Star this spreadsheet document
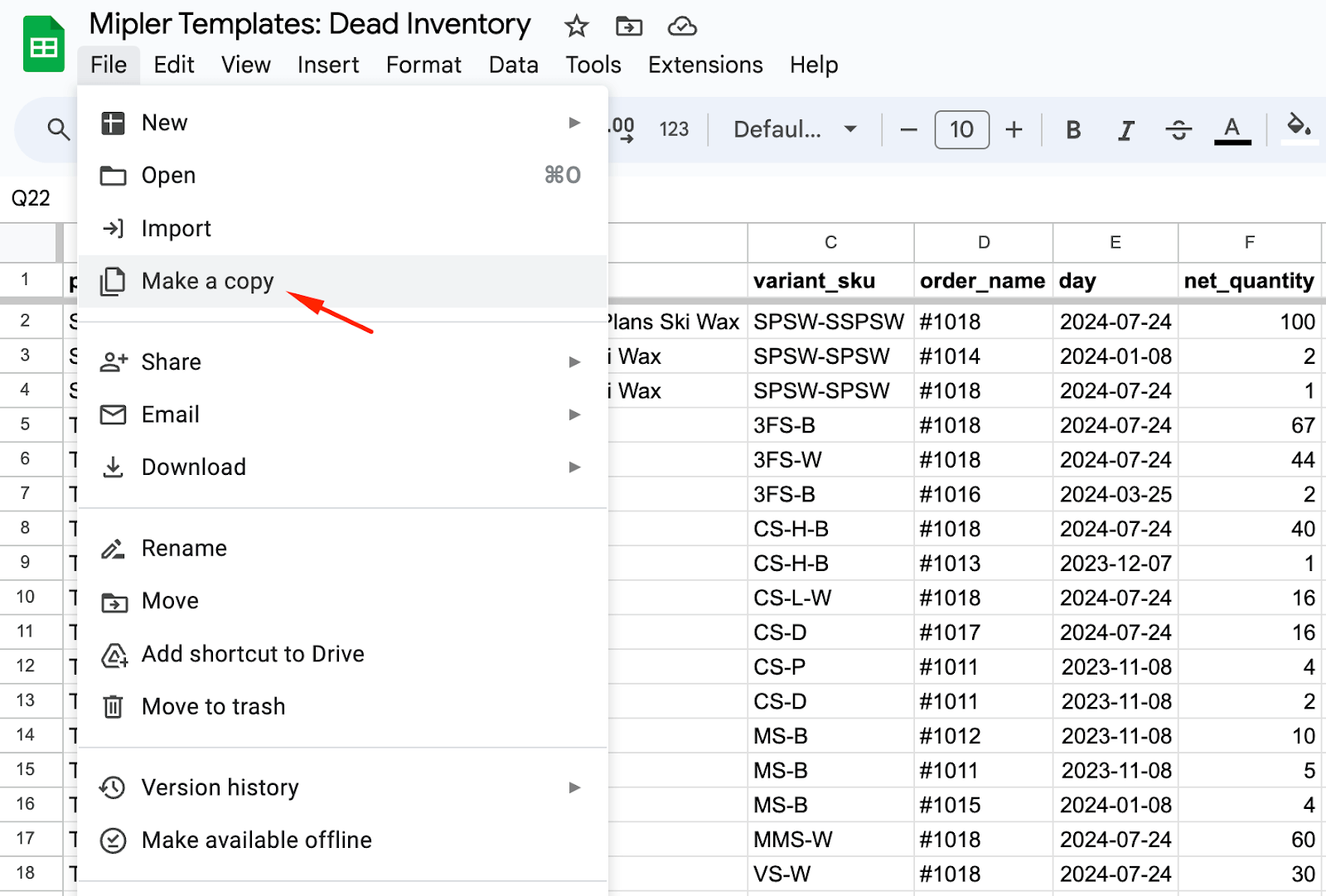The width and height of the screenshot is (1326, 896). (x=576, y=27)
